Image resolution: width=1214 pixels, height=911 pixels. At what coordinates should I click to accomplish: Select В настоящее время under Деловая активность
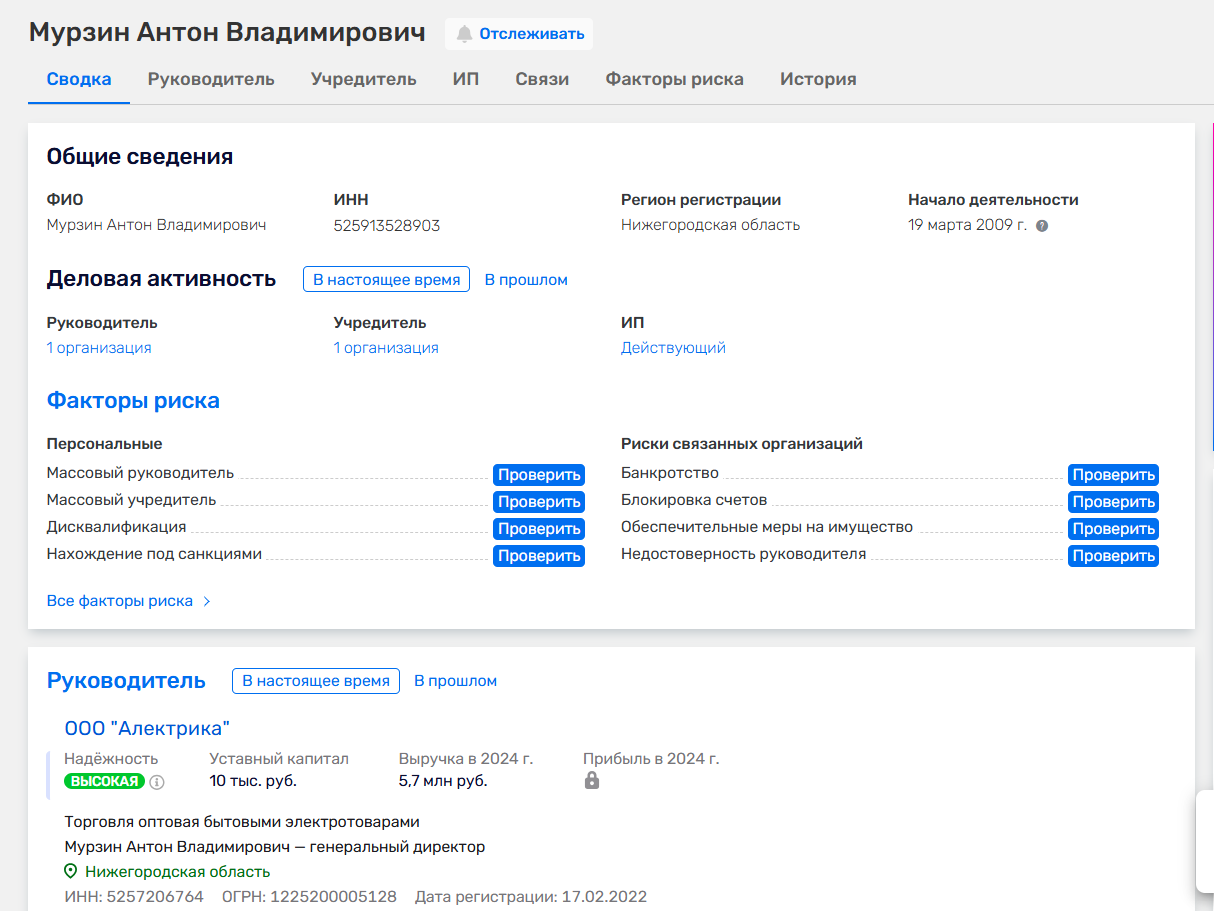386,280
